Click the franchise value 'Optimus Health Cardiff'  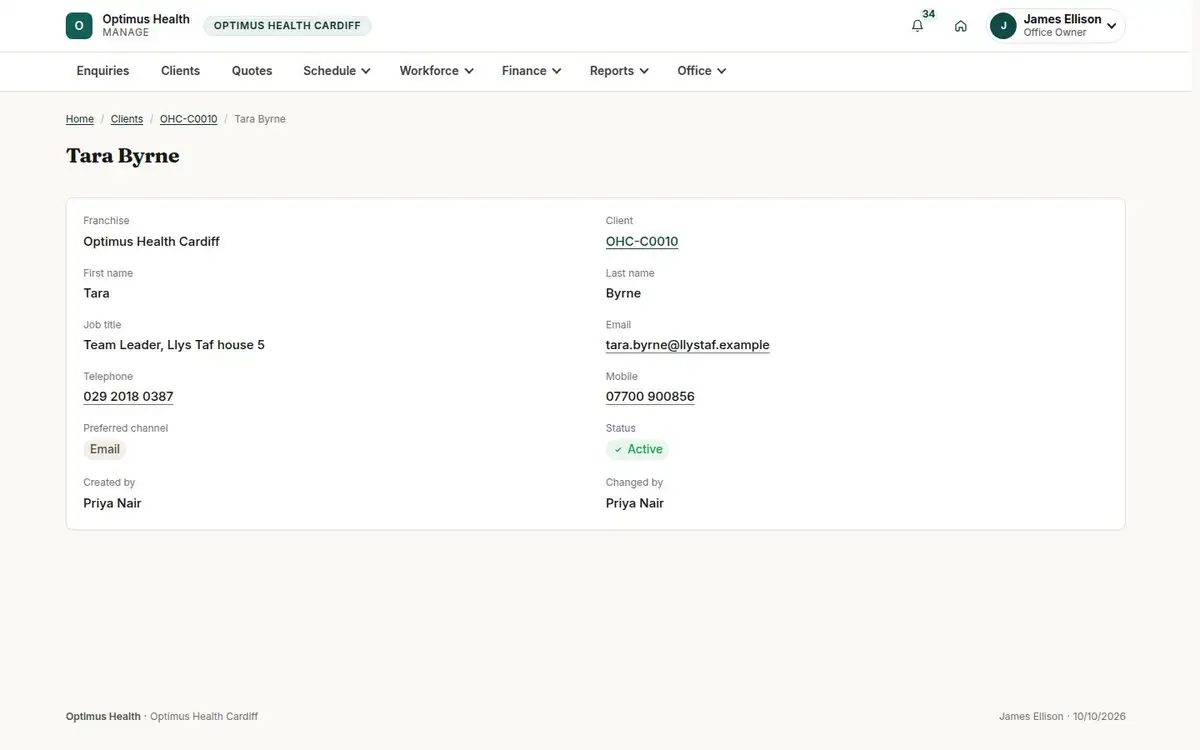[151, 241]
